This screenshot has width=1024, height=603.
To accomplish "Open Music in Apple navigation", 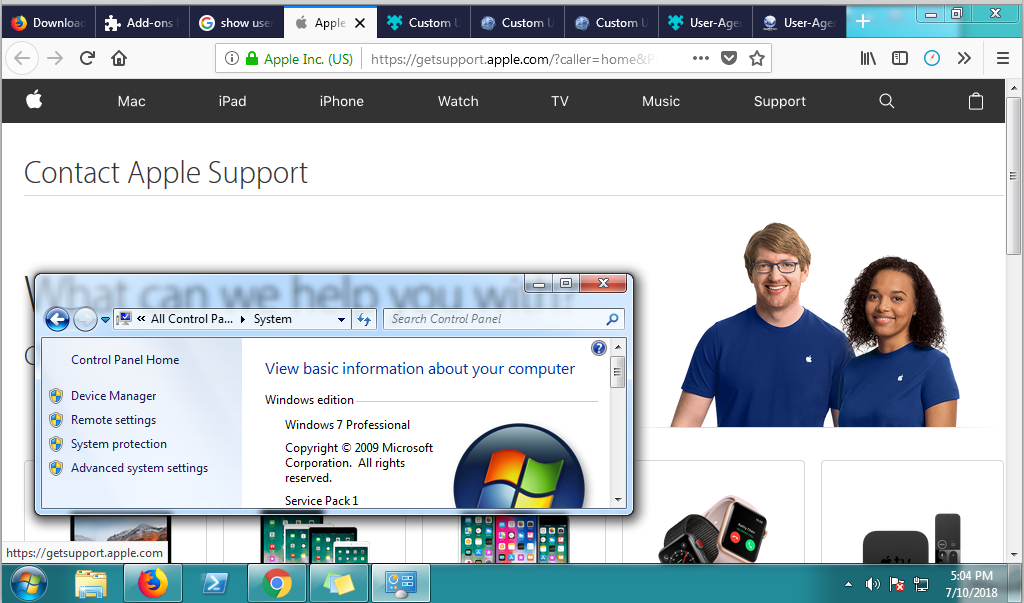I will tap(661, 101).
